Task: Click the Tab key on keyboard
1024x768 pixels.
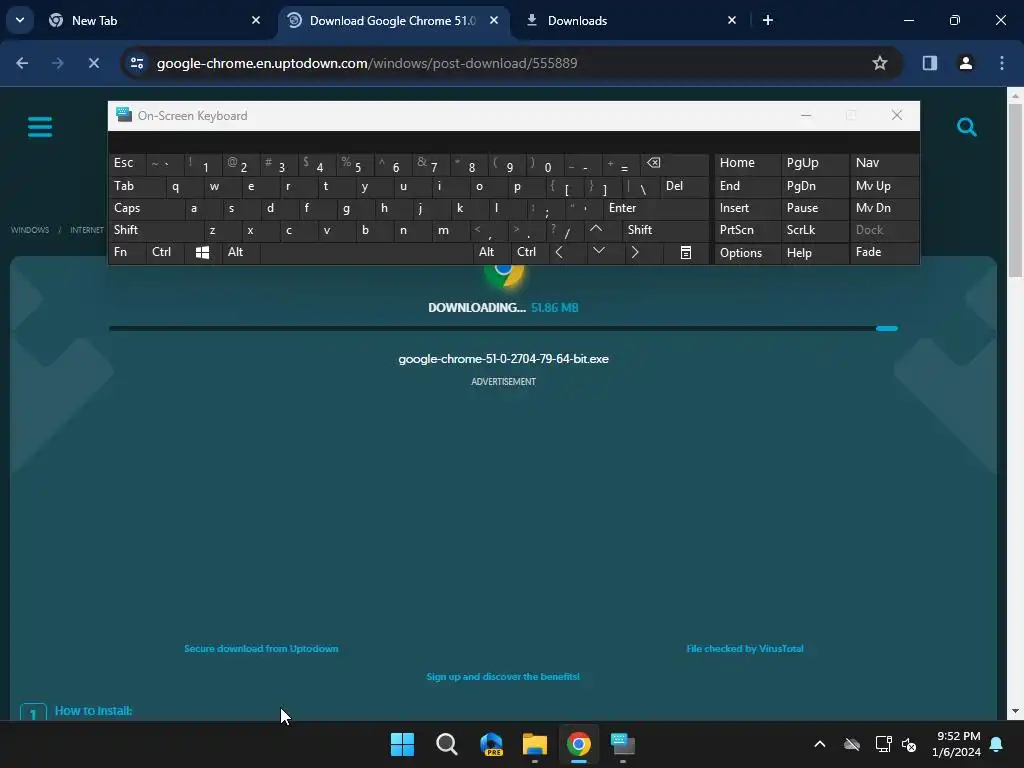Action: click(x=136, y=186)
